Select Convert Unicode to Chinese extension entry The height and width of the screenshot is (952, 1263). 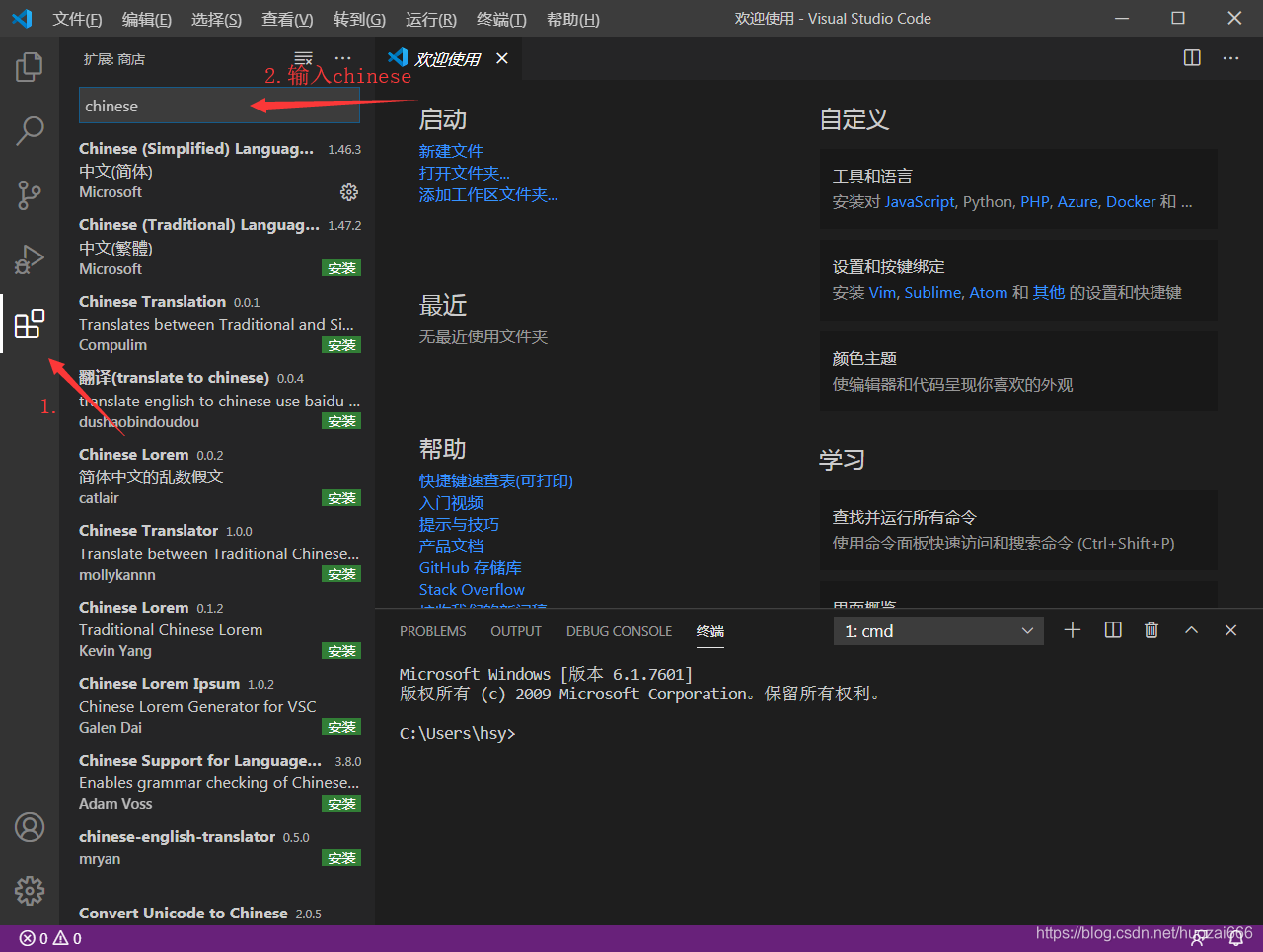tap(219, 913)
